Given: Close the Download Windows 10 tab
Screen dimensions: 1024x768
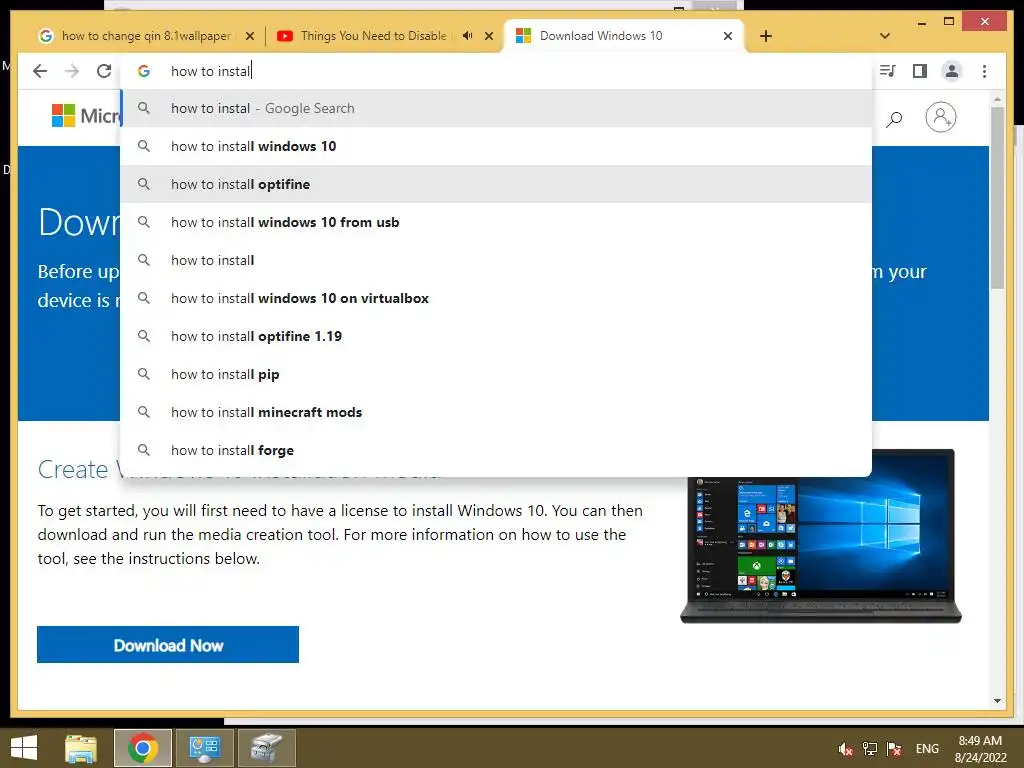Looking at the screenshot, I should 728,36.
